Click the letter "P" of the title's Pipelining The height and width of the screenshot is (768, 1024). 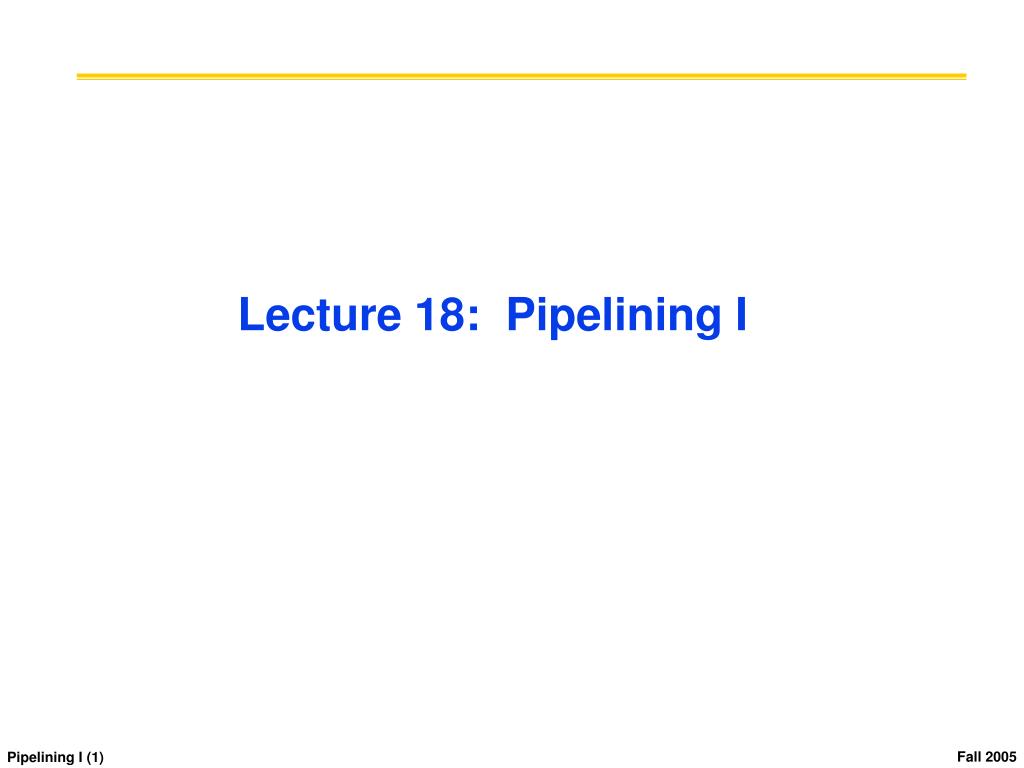520,315
